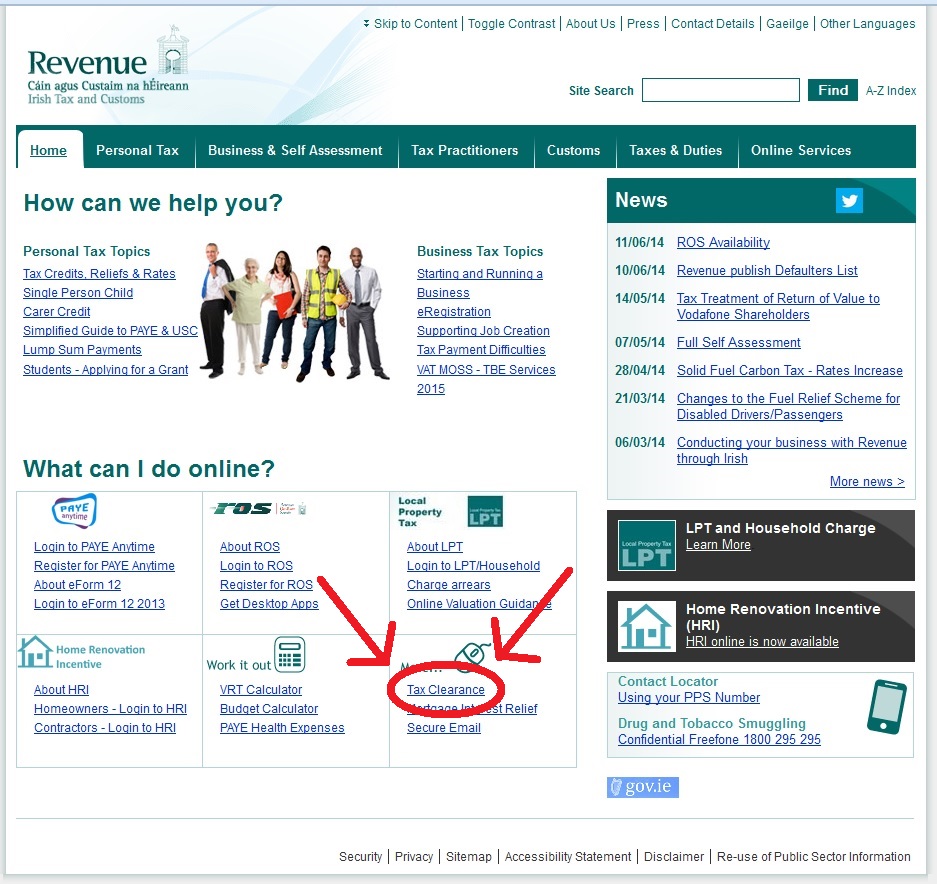
Task: Open eRegistration link
Action: 454,311
